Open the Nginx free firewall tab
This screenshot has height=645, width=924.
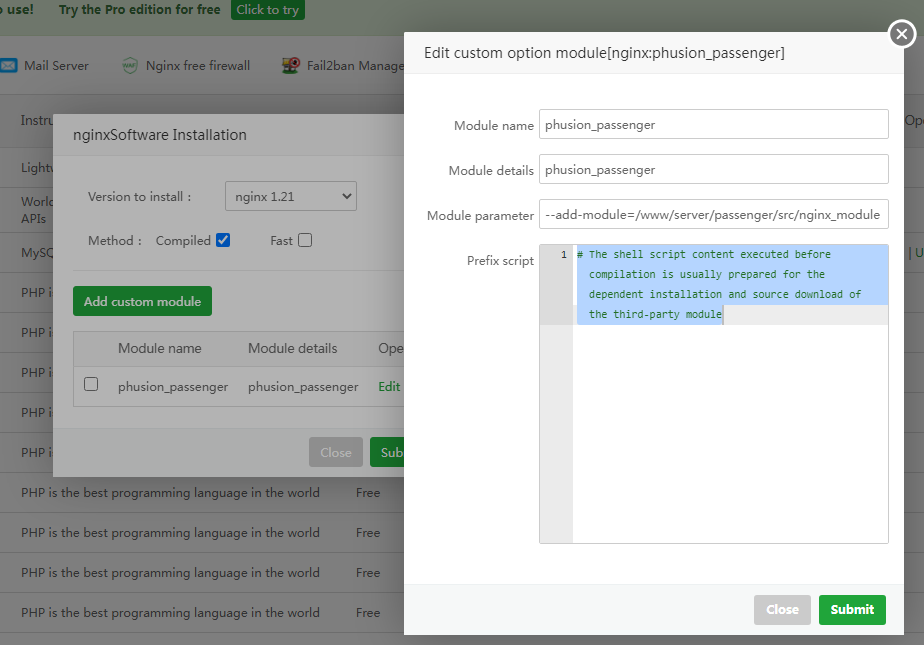tap(198, 66)
